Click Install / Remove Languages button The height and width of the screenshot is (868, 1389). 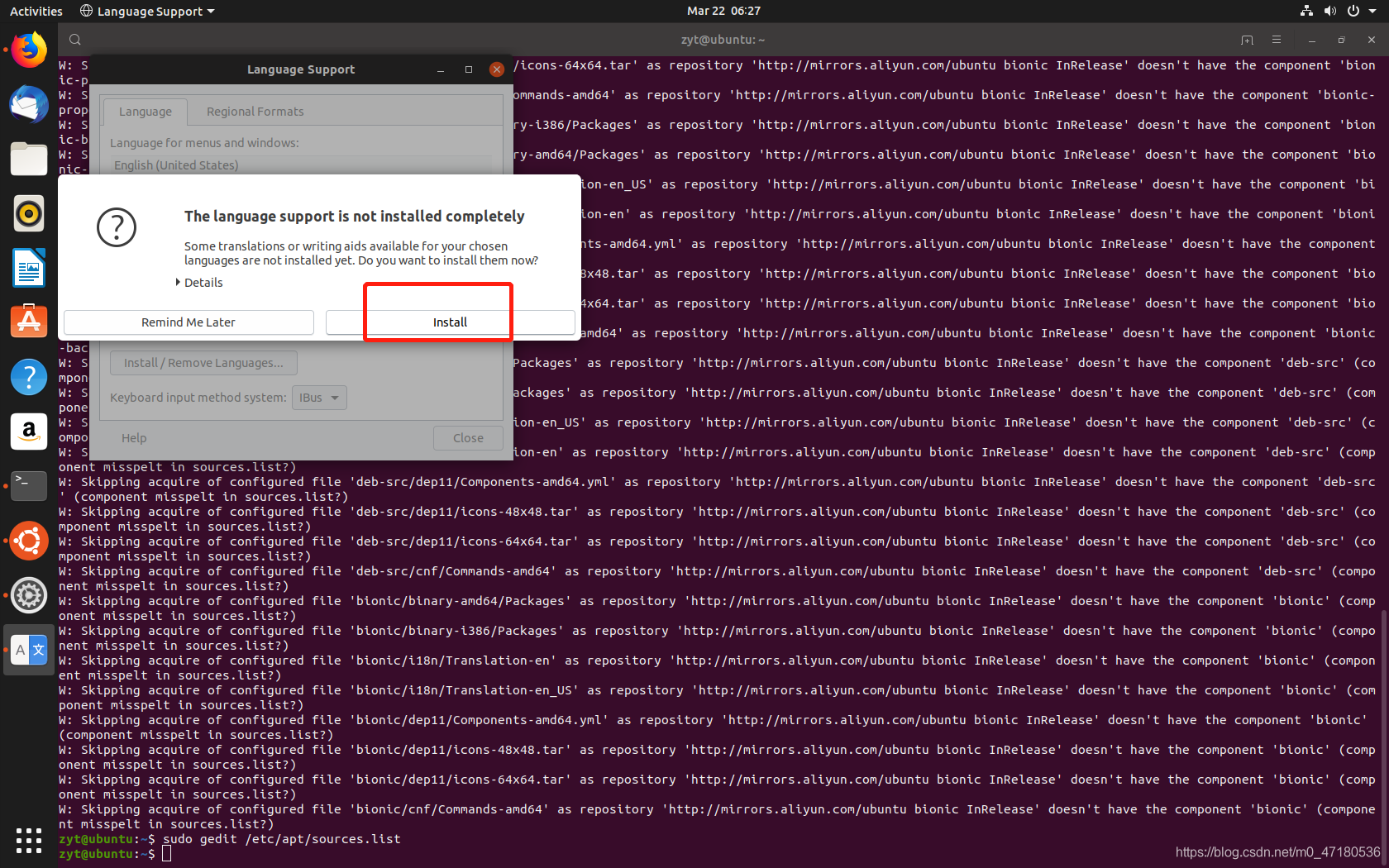[x=203, y=363]
